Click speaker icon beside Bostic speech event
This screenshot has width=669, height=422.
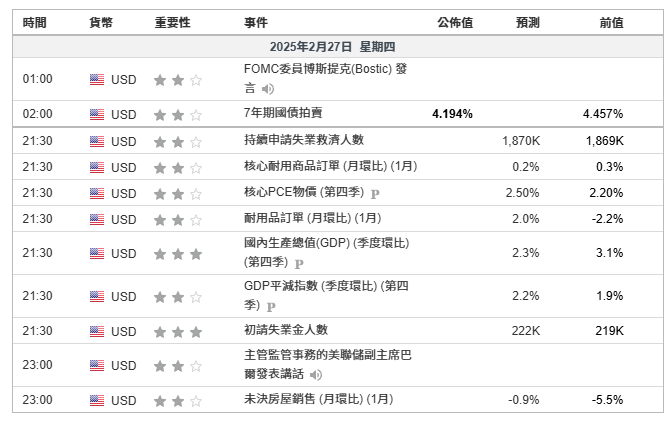268,89
